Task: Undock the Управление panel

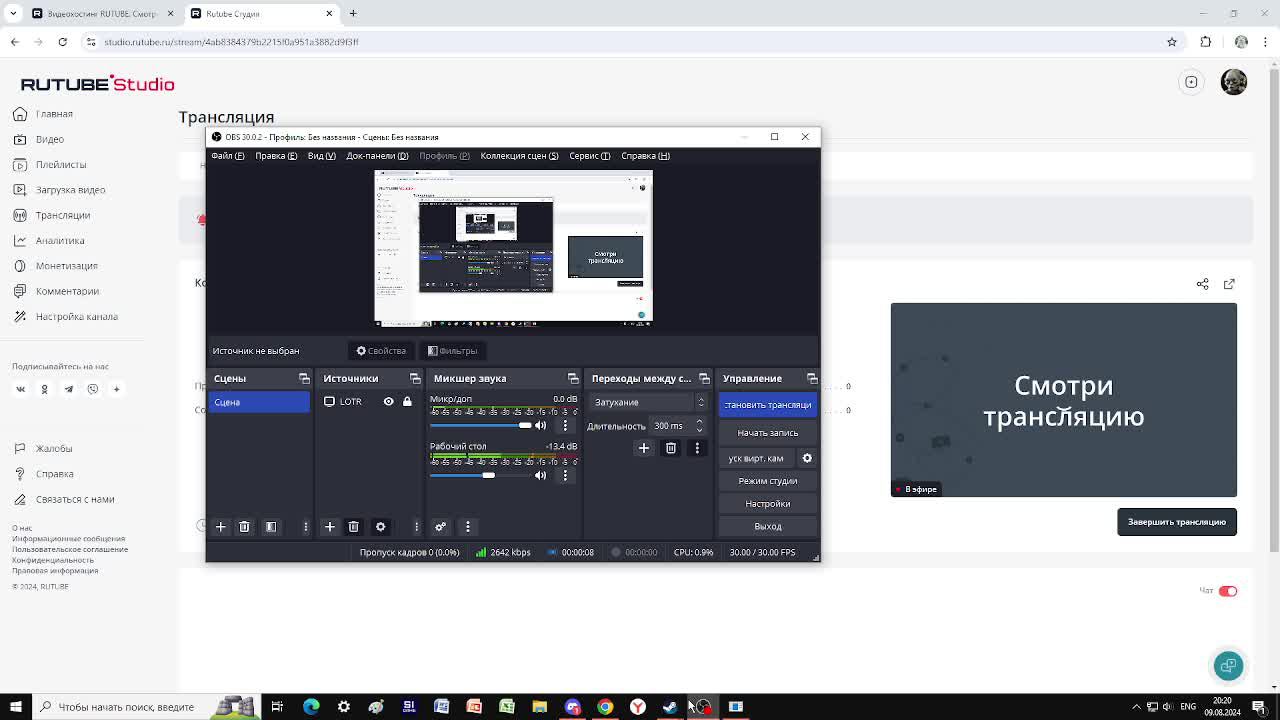Action: click(x=812, y=378)
